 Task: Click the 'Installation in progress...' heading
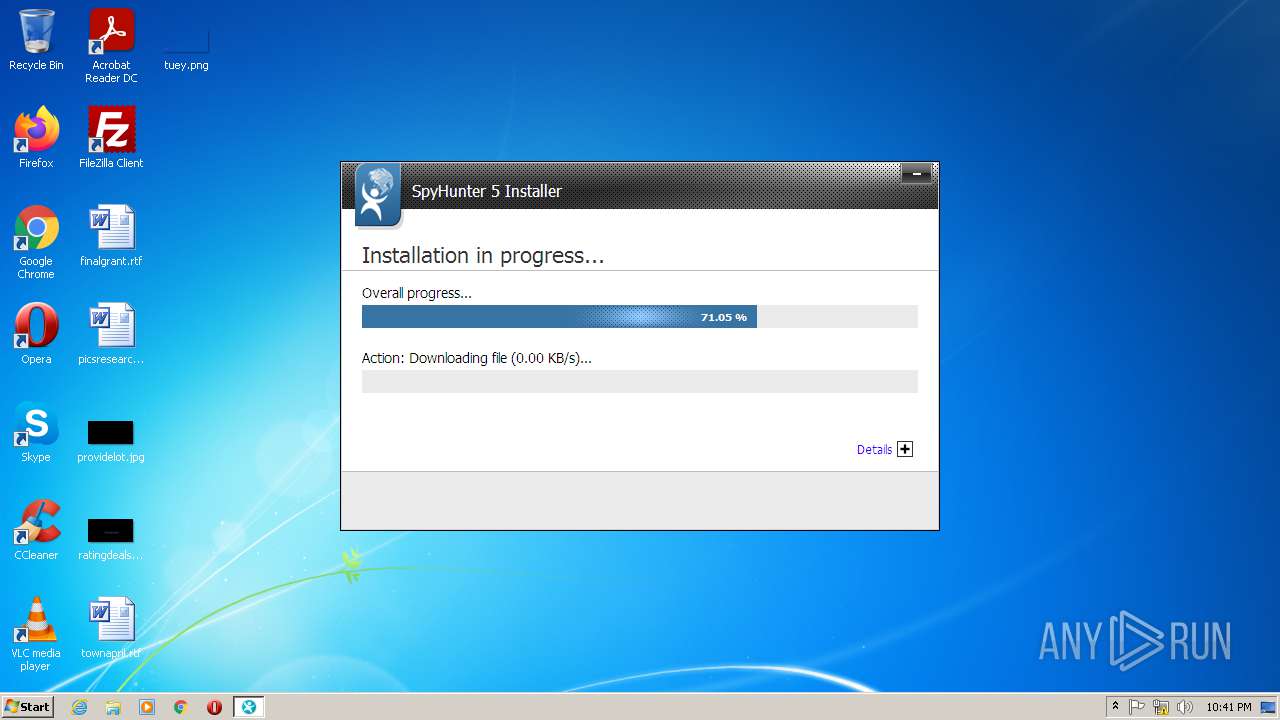tap(483, 255)
